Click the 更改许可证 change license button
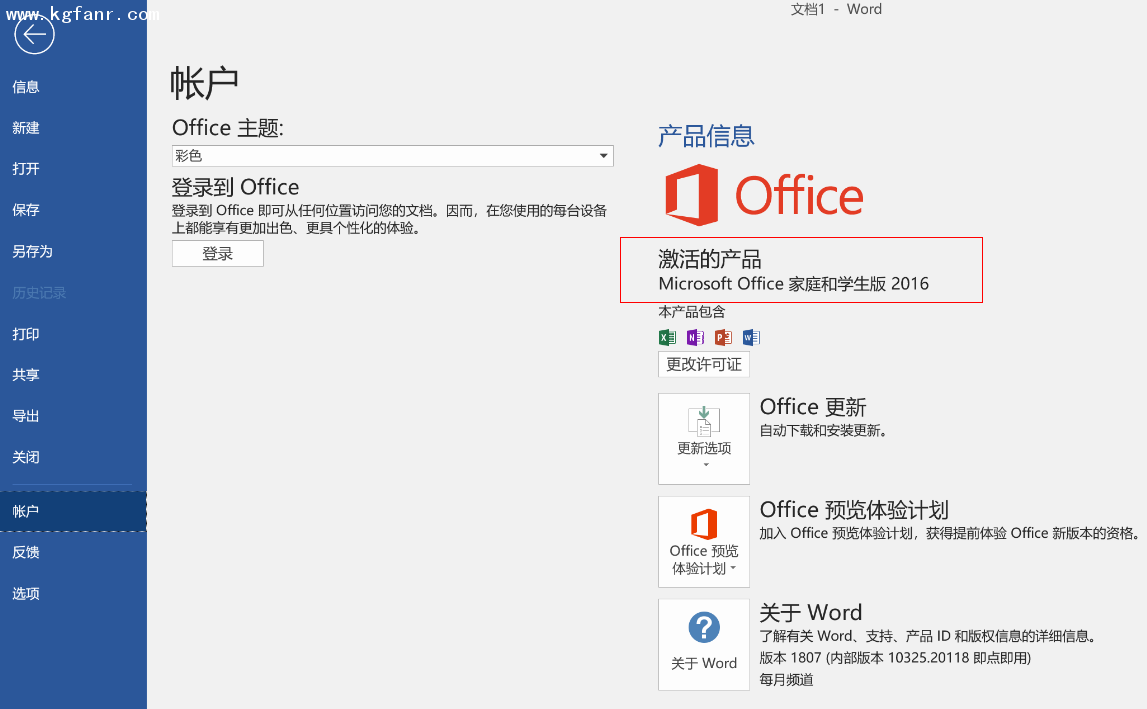Viewport: 1147px width, 709px height. click(703, 364)
